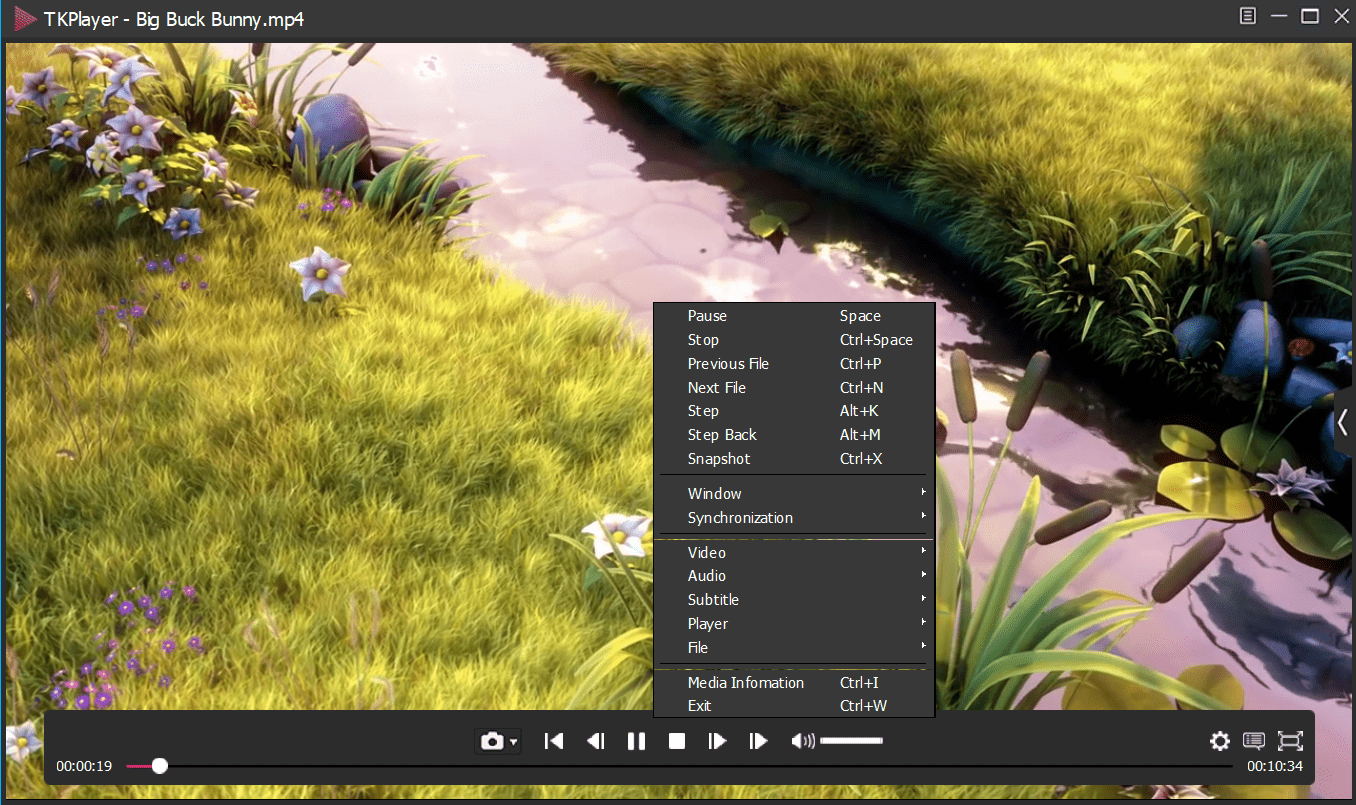Click total duration 00:10:34

coord(1275,767)
